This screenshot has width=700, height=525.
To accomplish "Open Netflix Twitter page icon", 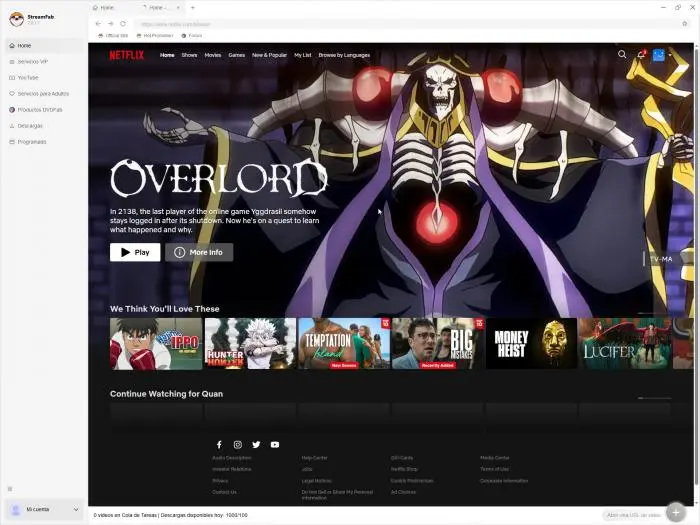I will click(x=256, y=445).
